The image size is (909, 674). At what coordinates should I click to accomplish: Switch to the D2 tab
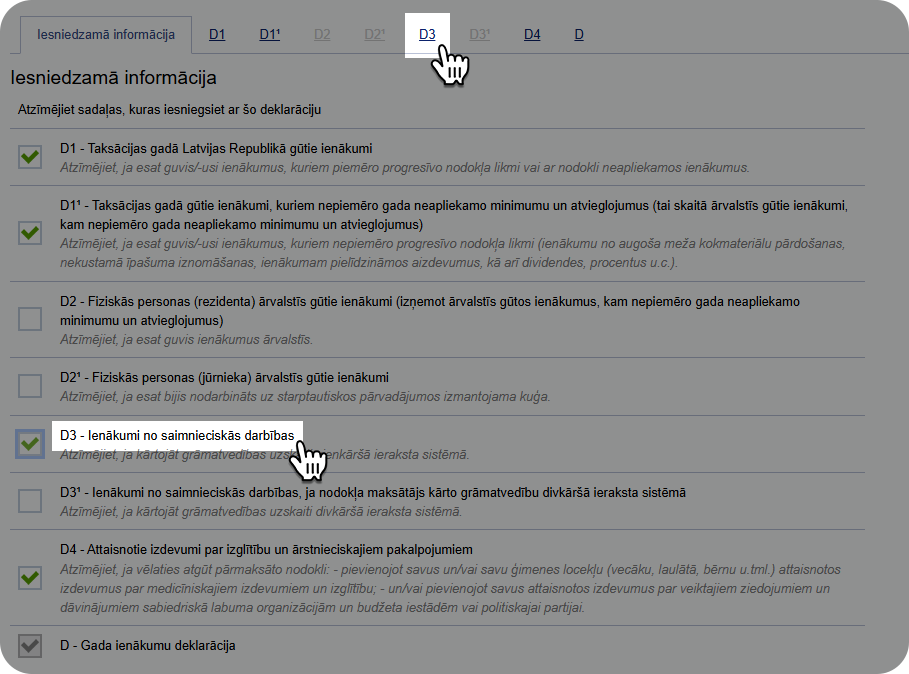[x=322, y=33]
